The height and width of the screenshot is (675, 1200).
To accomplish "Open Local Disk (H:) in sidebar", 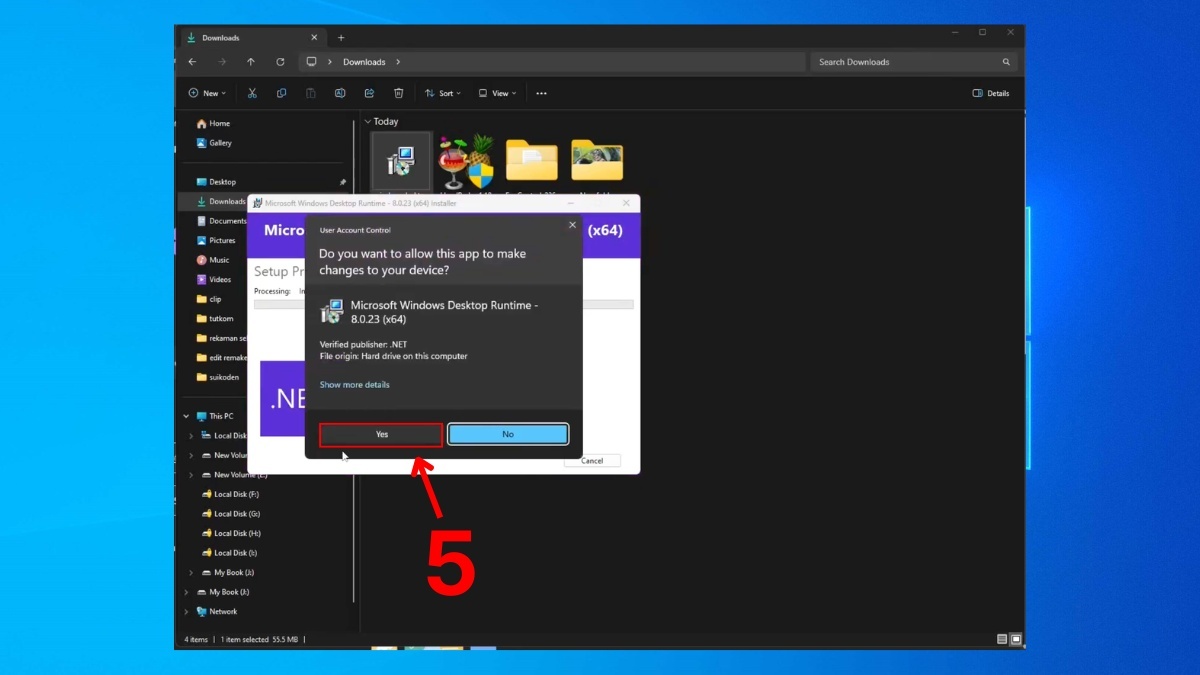I will coord(230,533).
